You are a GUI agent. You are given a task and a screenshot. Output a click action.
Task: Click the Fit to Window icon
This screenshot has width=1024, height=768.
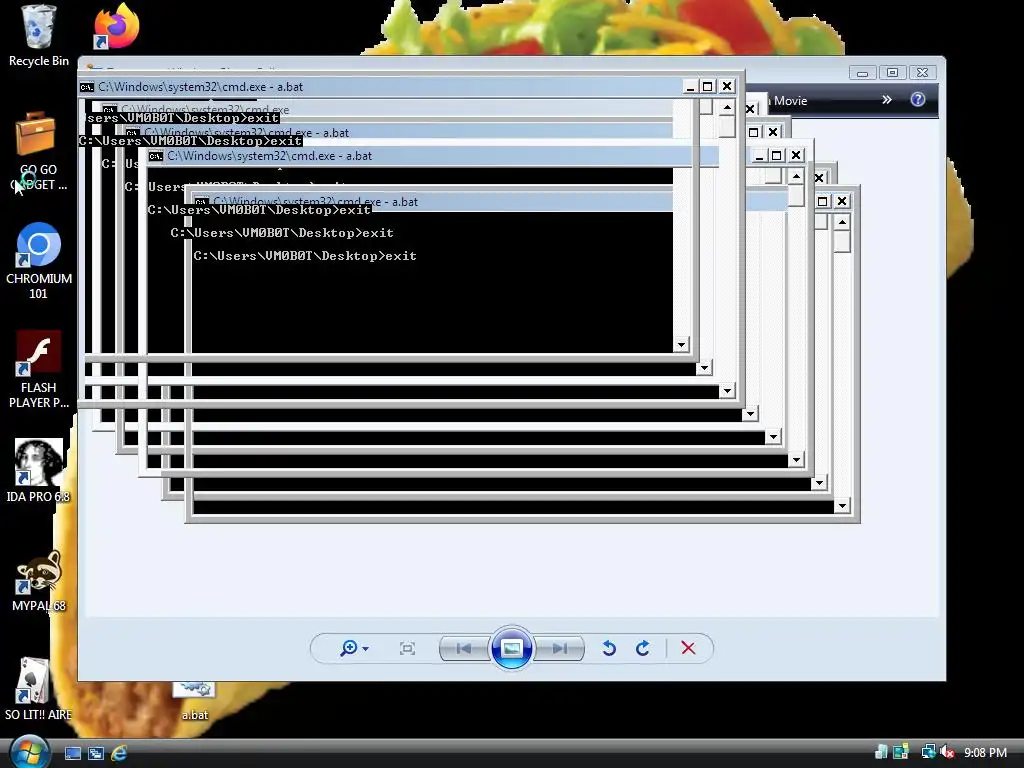pos(407,648)
